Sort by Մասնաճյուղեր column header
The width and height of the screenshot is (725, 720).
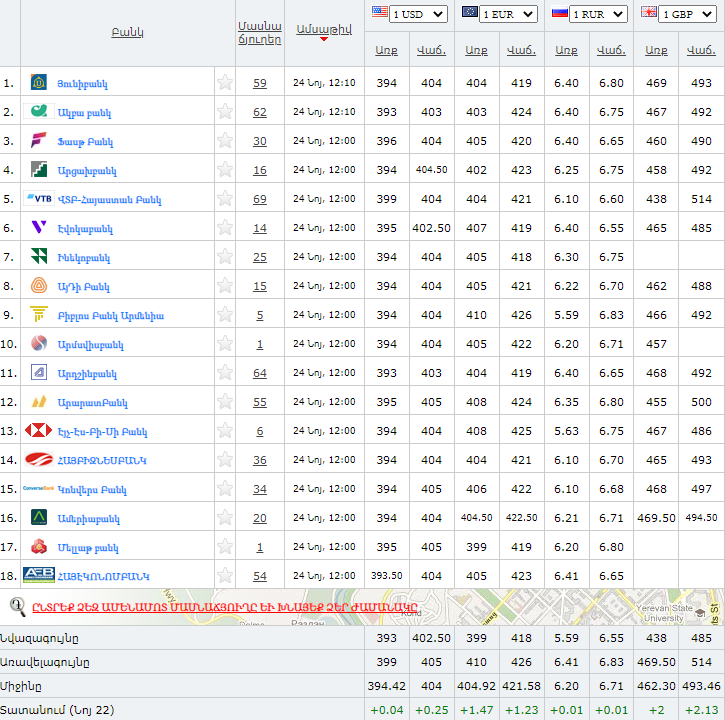260,33
